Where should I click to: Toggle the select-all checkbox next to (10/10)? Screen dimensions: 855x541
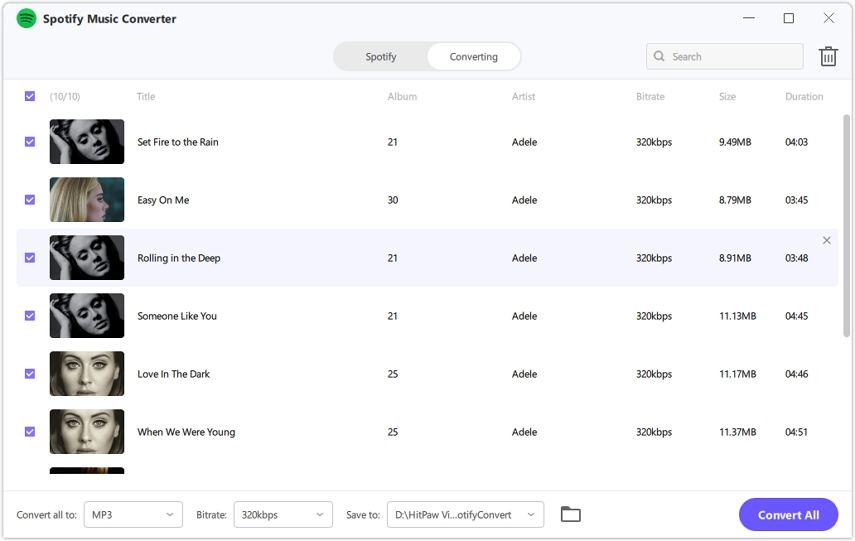pyautogui.click(x=30, y=96)
